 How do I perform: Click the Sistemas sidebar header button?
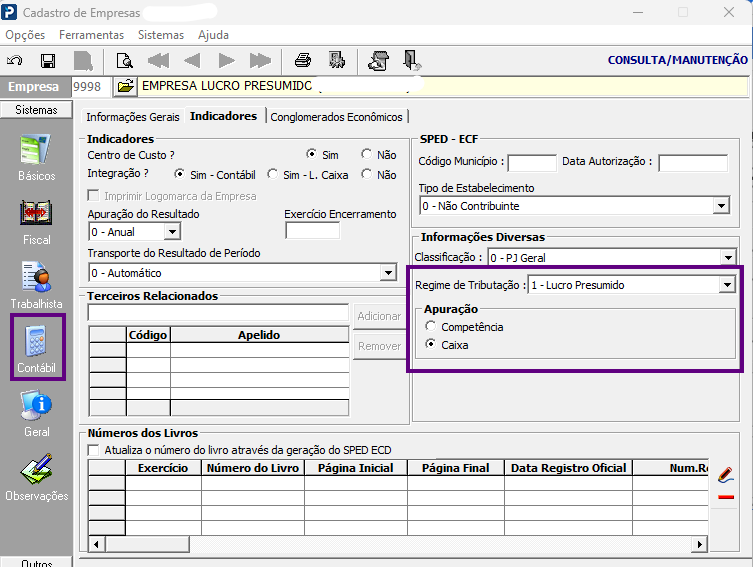(x=36, y=109)
